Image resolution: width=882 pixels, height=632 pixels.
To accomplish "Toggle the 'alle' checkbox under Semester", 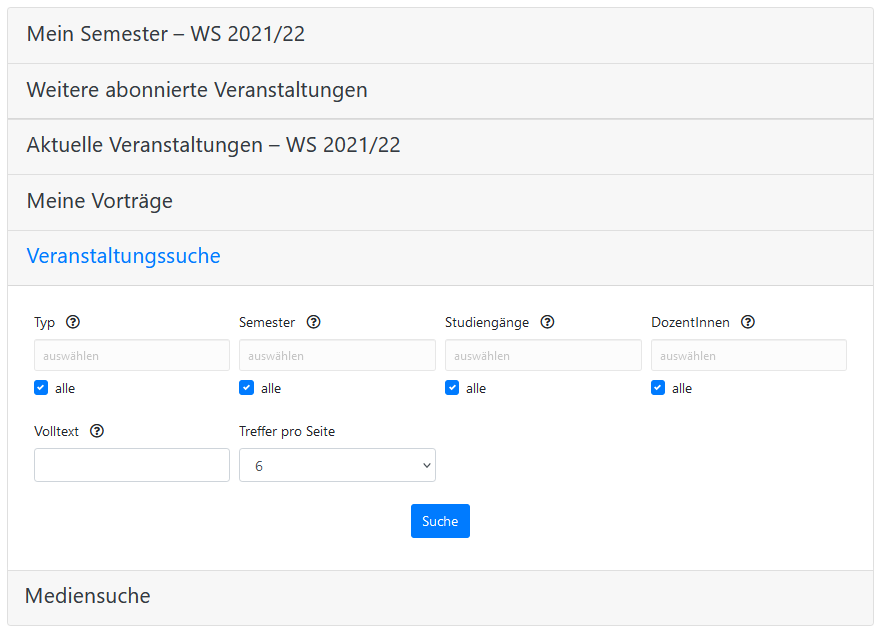I will 247,388.
